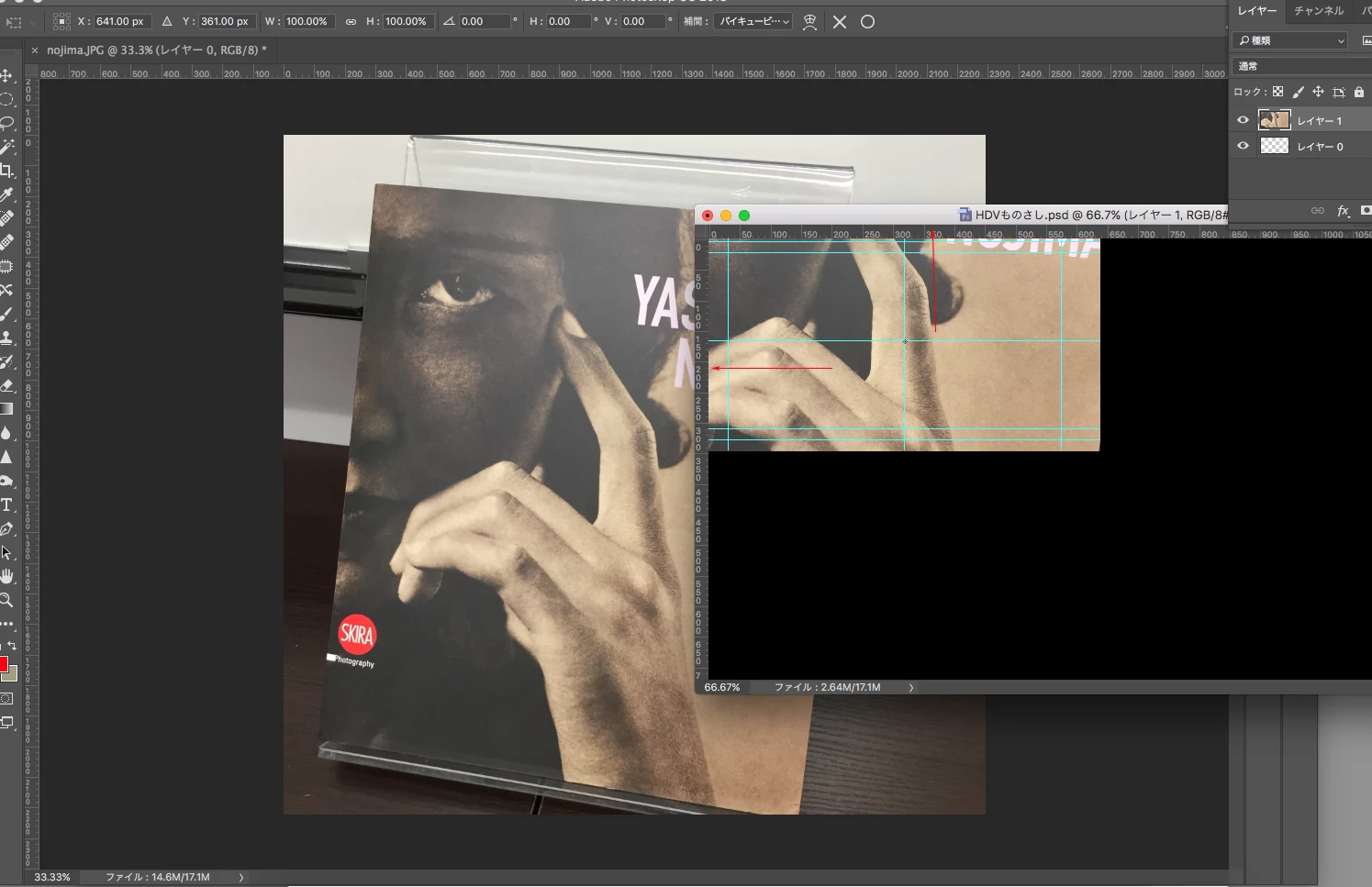
Task: Lock all attributes with padlock icon
Action: [x=1359, y=92]
